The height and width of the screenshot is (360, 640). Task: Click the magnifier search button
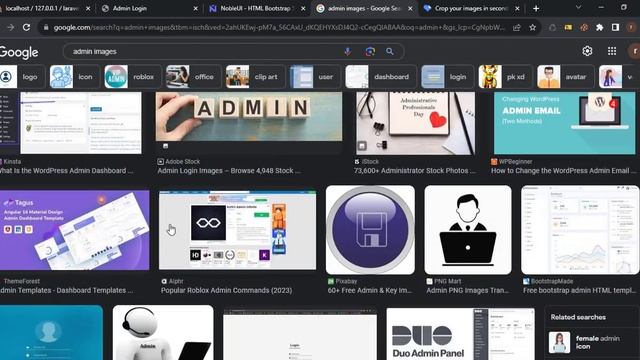click(x=390, y=51)
